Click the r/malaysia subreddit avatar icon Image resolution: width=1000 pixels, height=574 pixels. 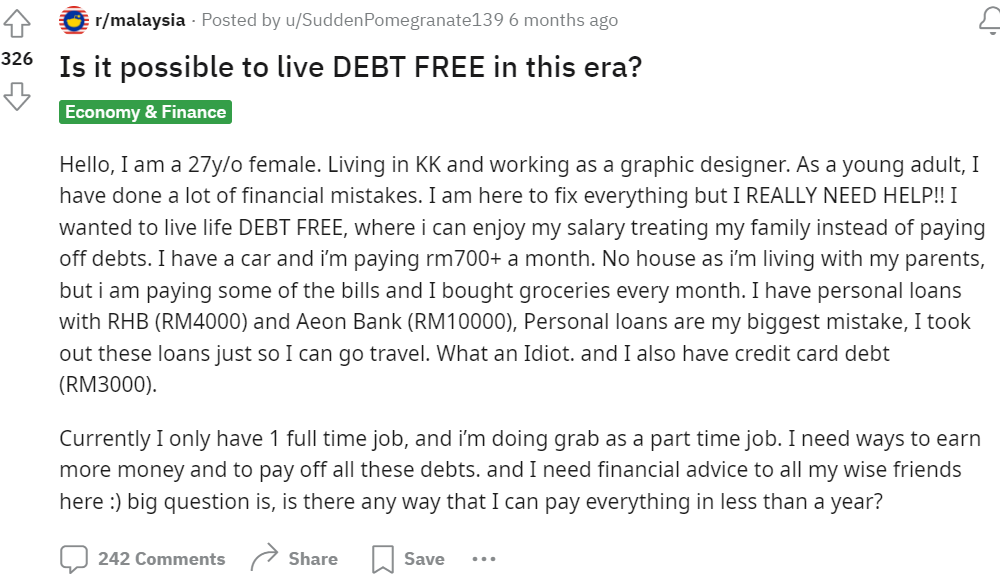[x=74, y=20]
